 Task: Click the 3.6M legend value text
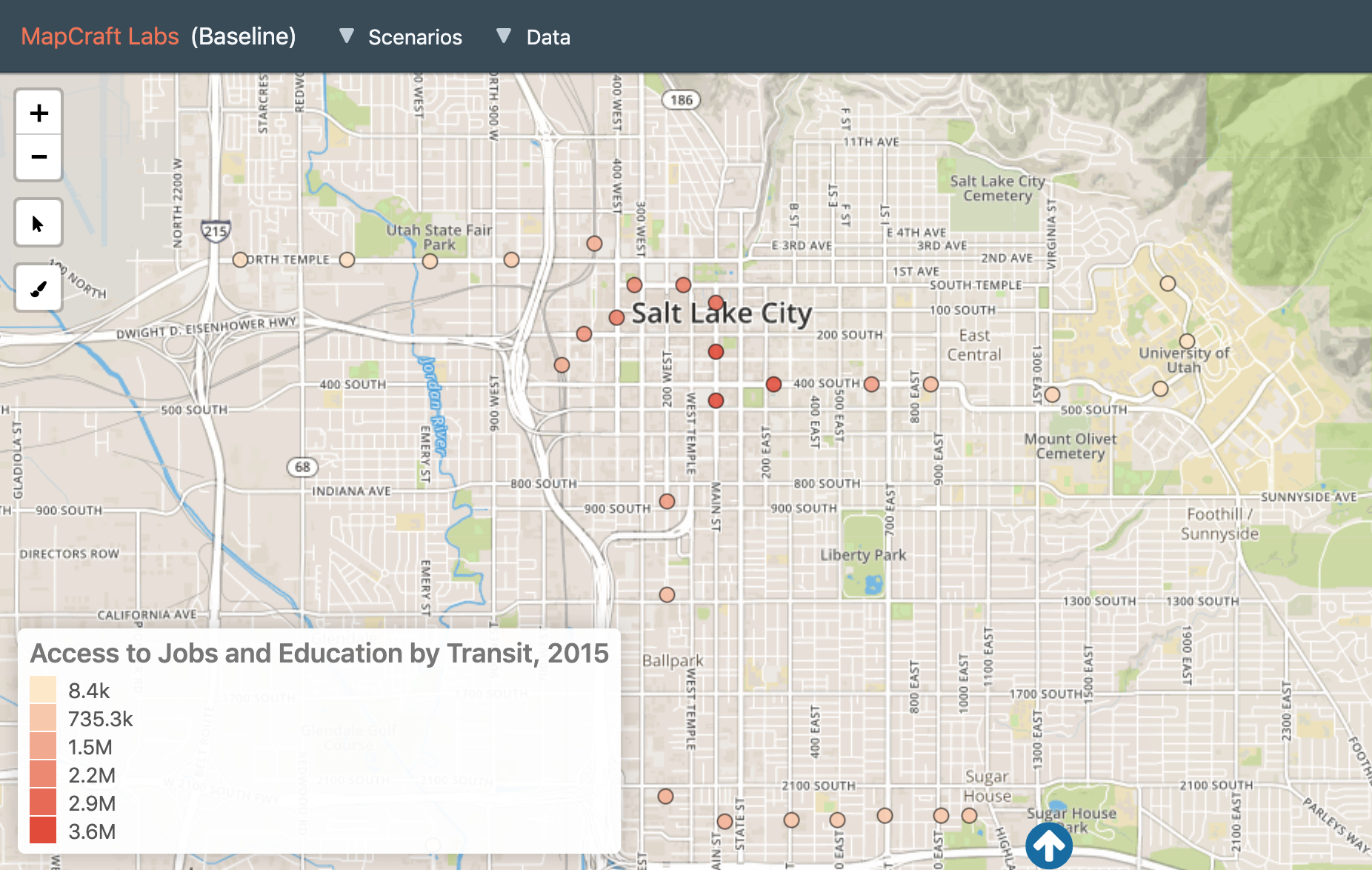click(x=92, y=831)
